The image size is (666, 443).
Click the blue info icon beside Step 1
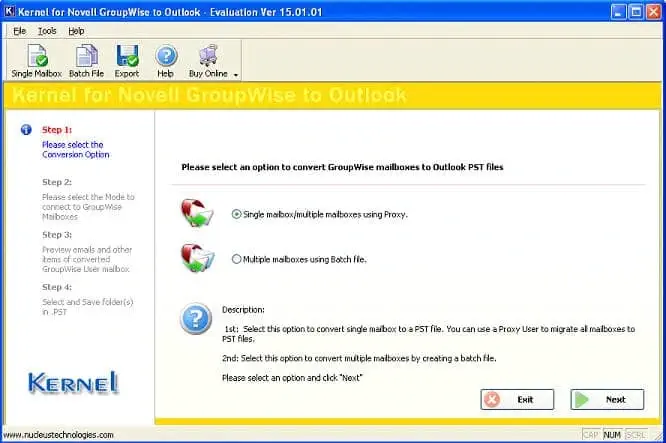(26, 130)
